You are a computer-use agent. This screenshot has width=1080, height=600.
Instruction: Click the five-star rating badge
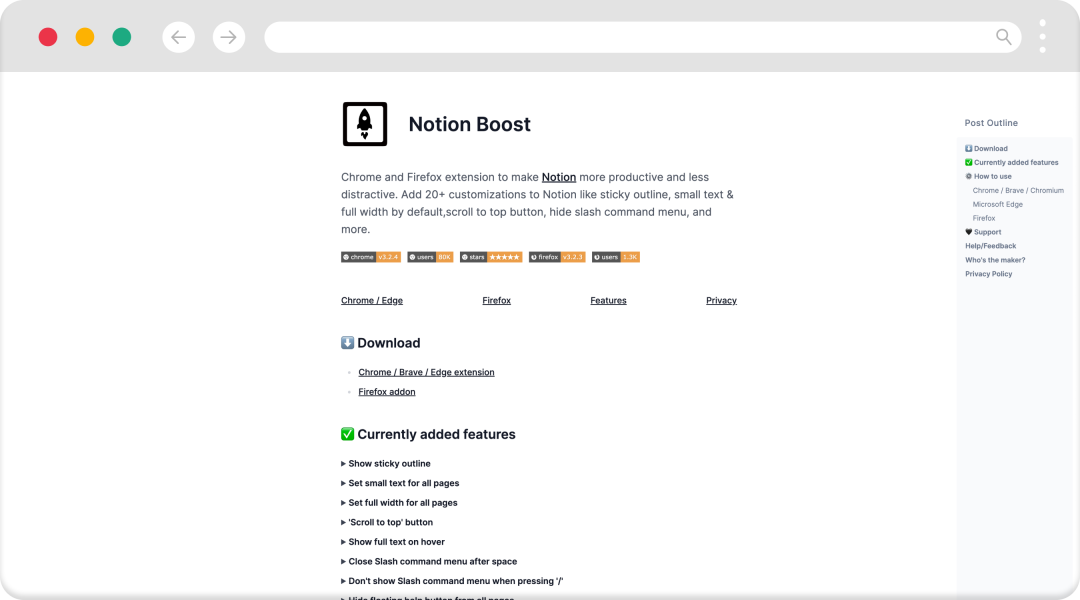click(x=490, y=257)
